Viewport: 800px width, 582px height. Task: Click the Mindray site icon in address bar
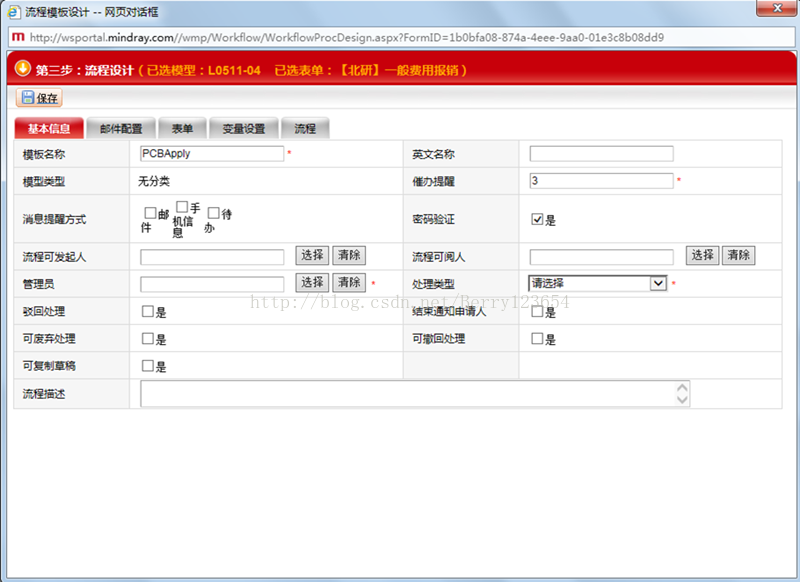[x=18, y=37]
